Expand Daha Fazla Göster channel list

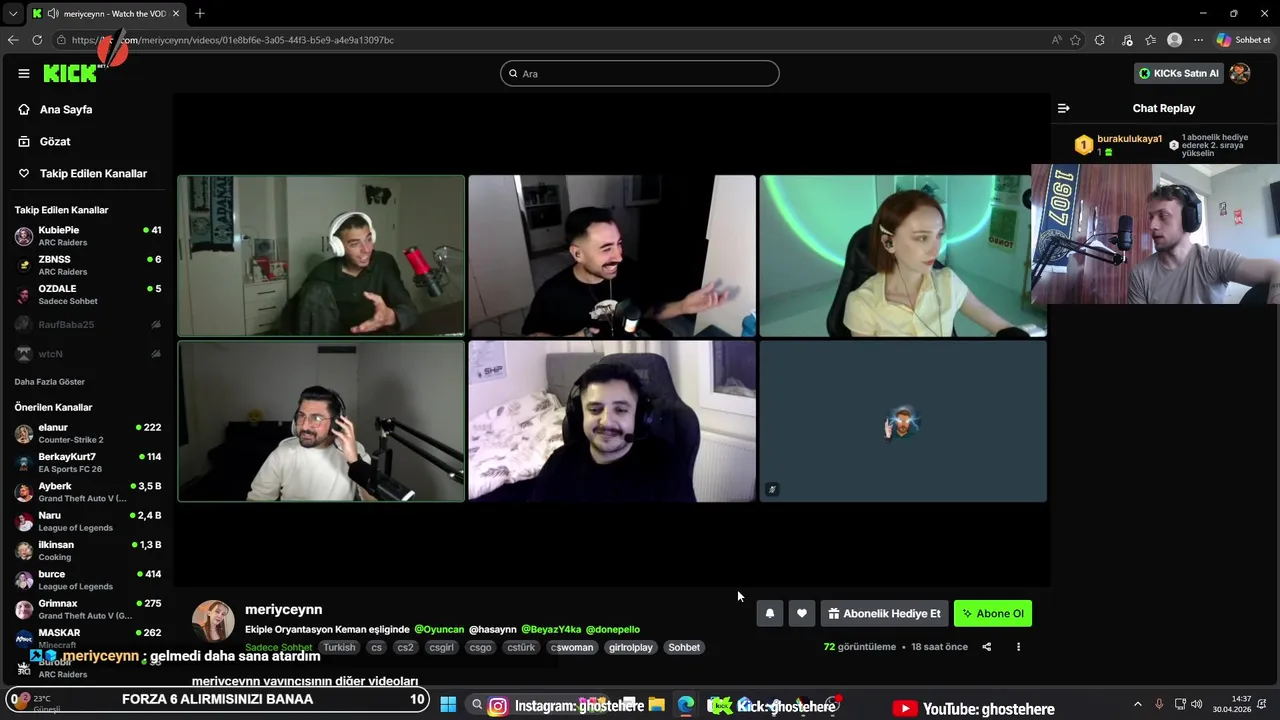pyautogui.click(x=49, y=382)
